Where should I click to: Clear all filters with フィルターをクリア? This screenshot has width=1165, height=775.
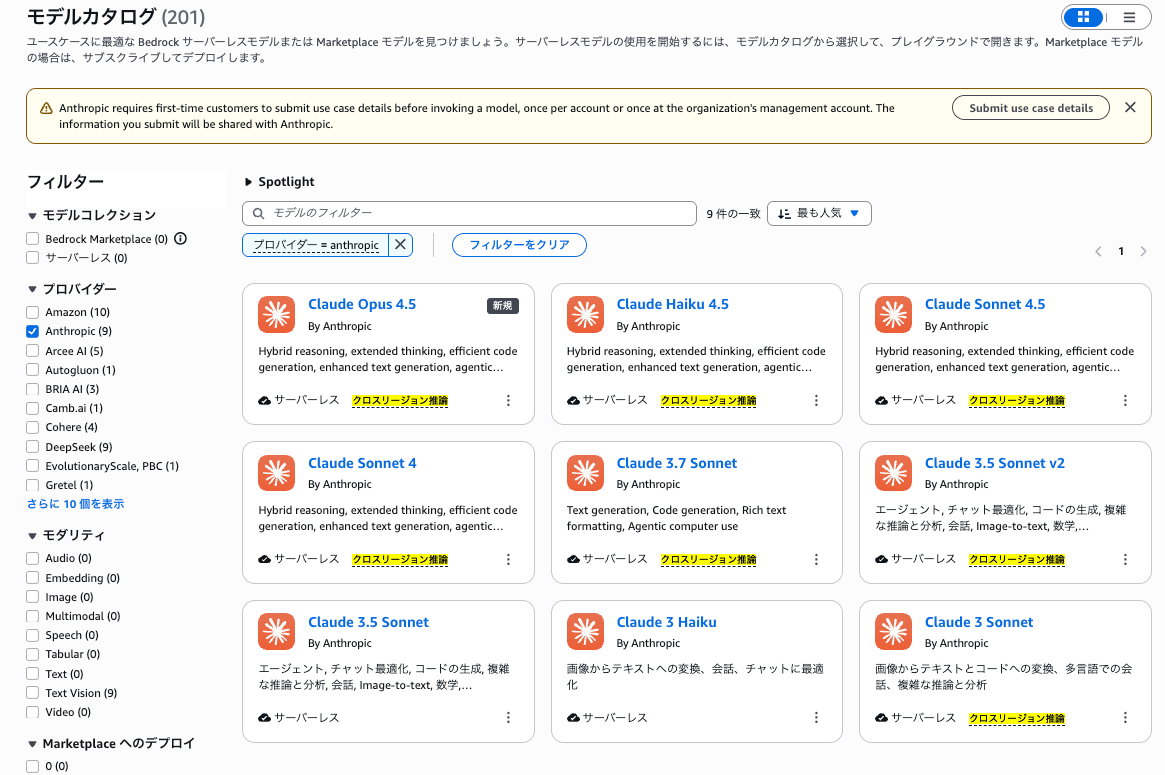519,245
